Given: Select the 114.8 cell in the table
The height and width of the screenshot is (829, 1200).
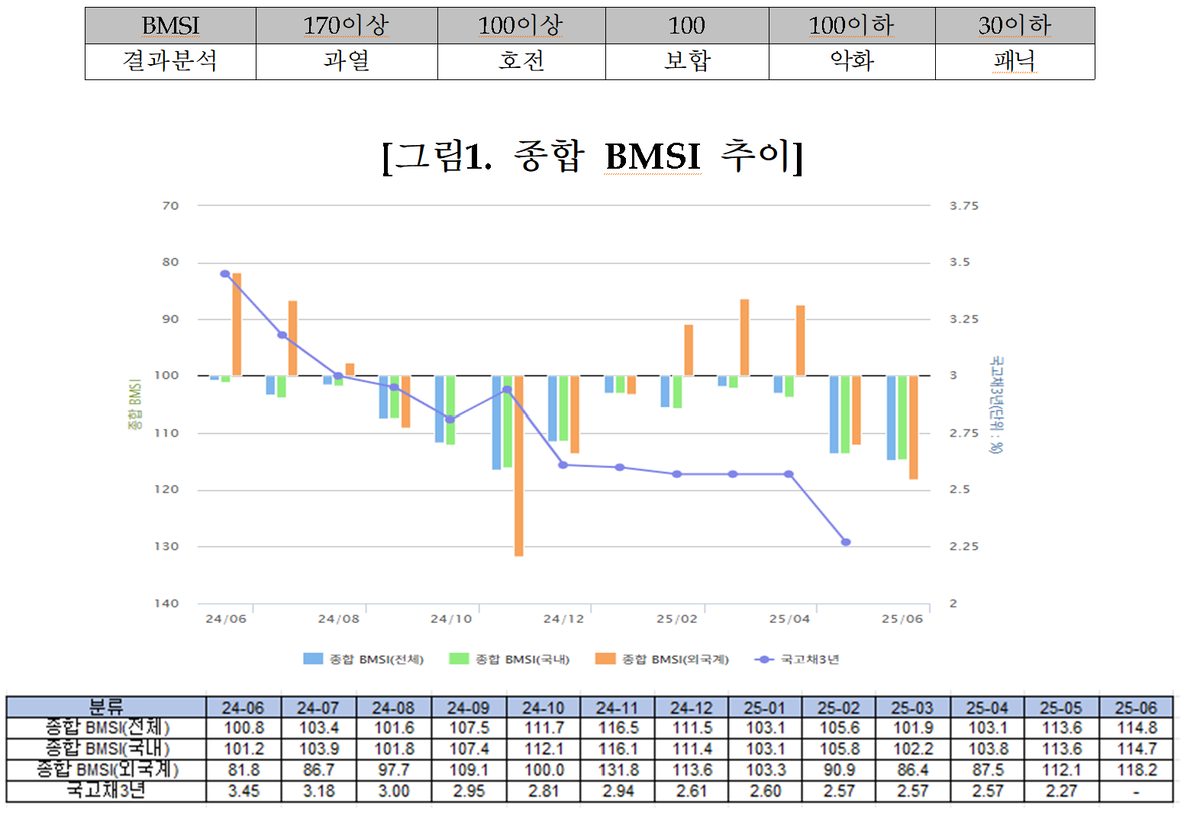Looking at the screenshot, I should point(1138,727).
